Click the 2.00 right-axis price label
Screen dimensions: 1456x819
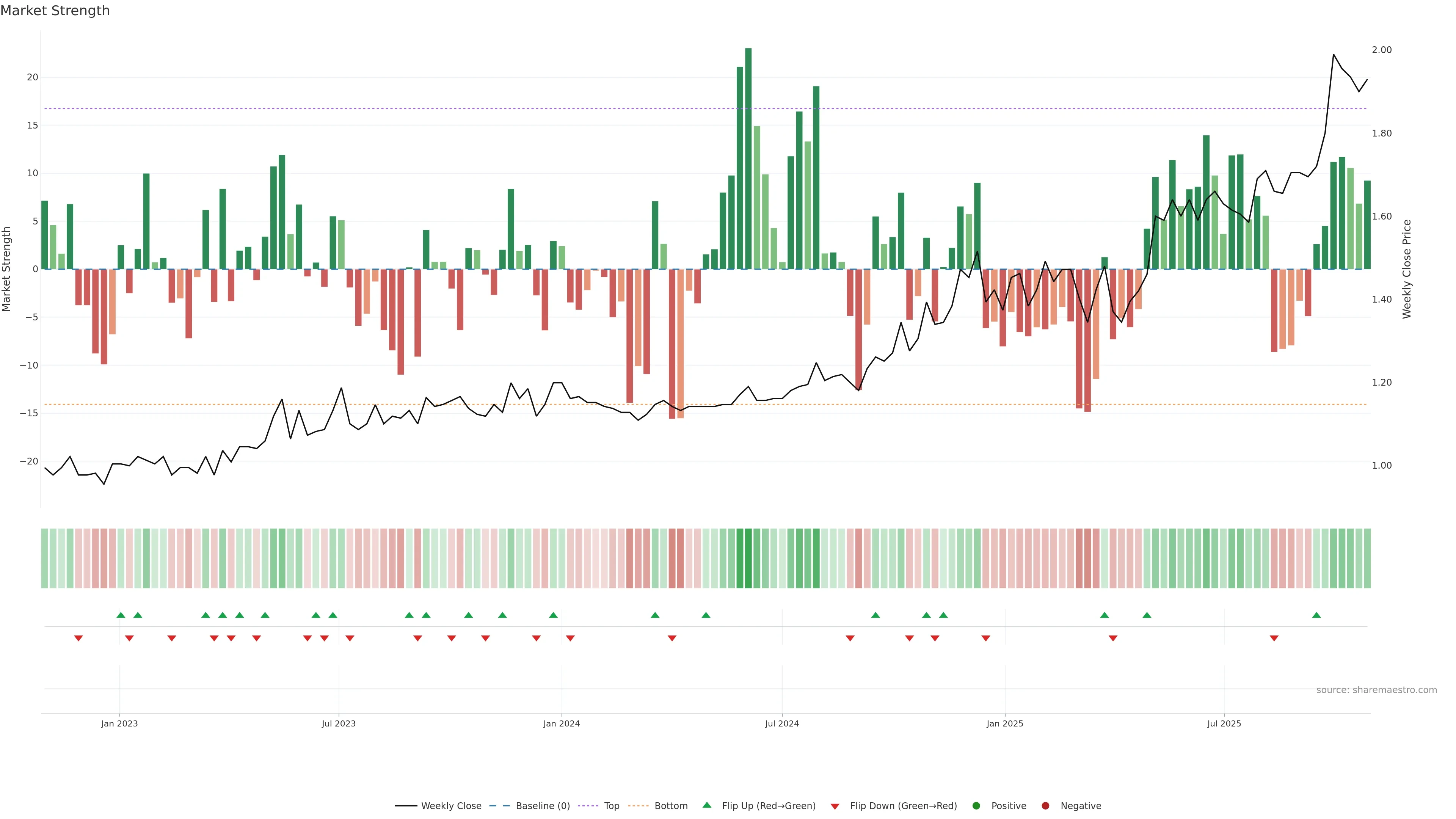tap(1381, 50)
